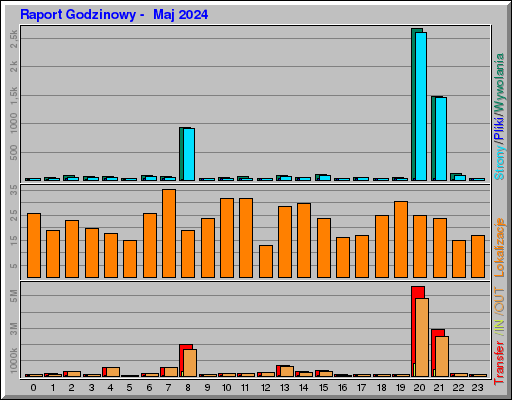Click the hour label '20' on the x-axis

coord(419,388)
